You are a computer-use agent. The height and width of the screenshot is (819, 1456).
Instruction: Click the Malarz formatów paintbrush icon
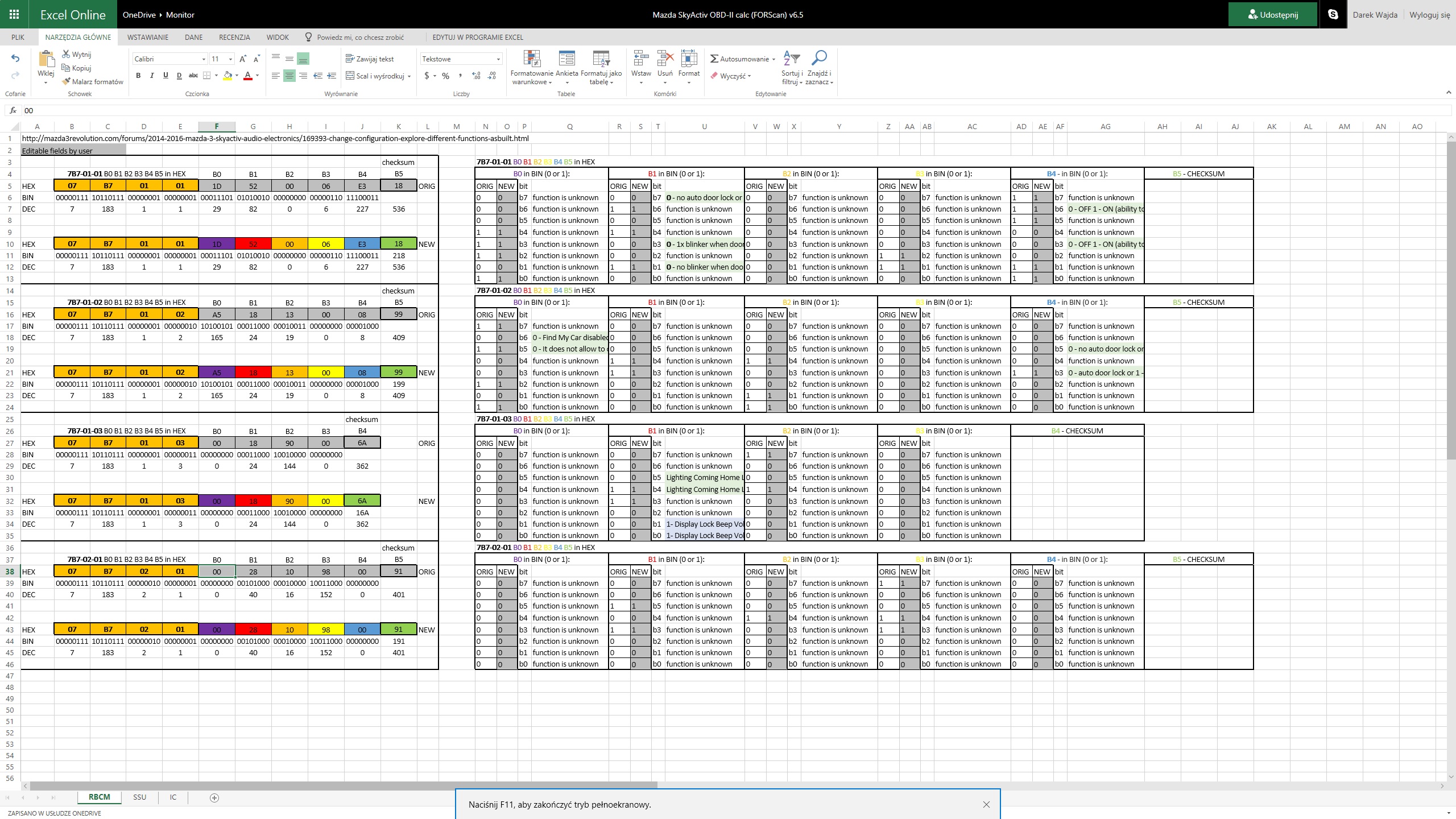(67, 81)
